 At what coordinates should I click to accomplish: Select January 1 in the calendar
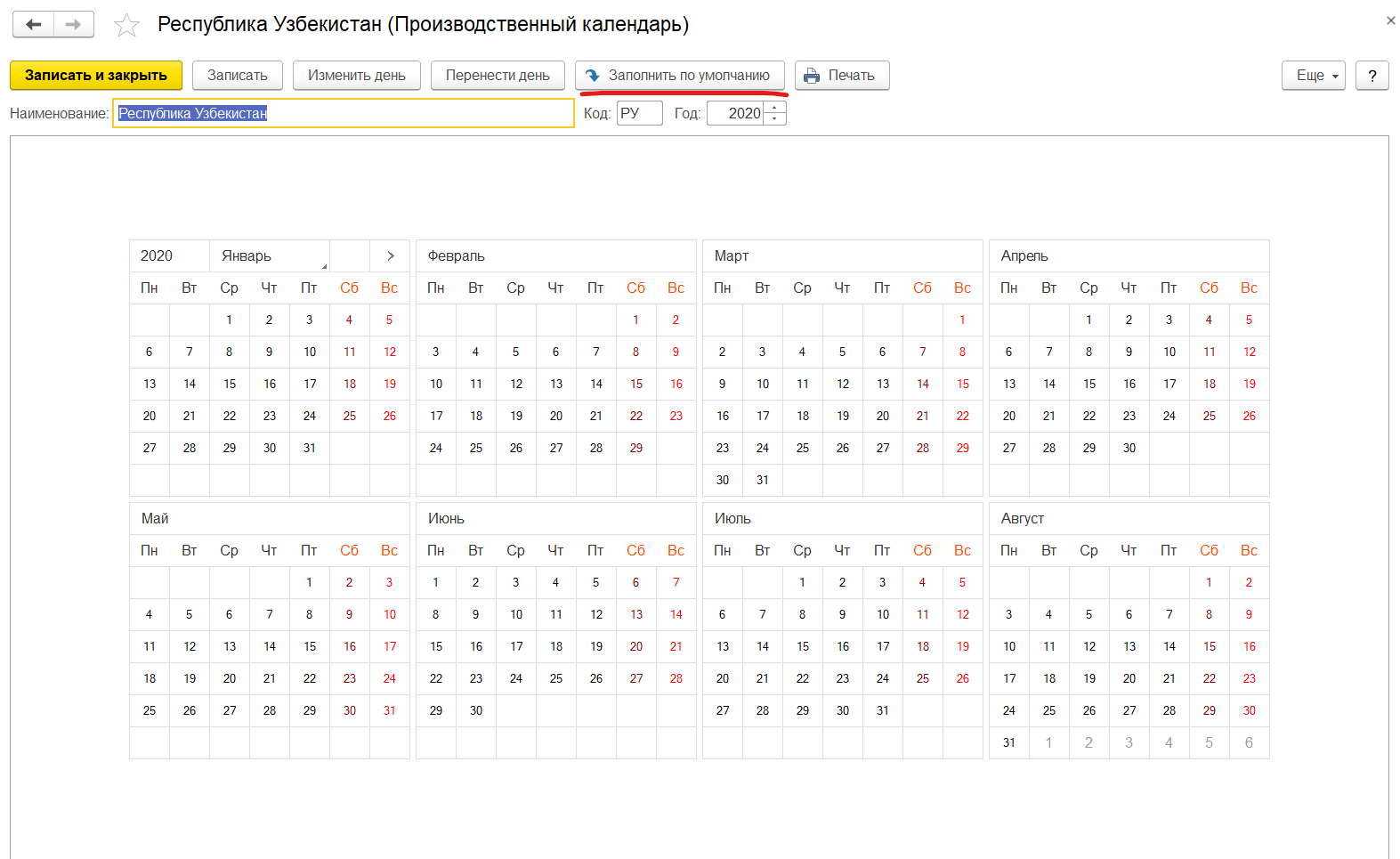[230, 320]
